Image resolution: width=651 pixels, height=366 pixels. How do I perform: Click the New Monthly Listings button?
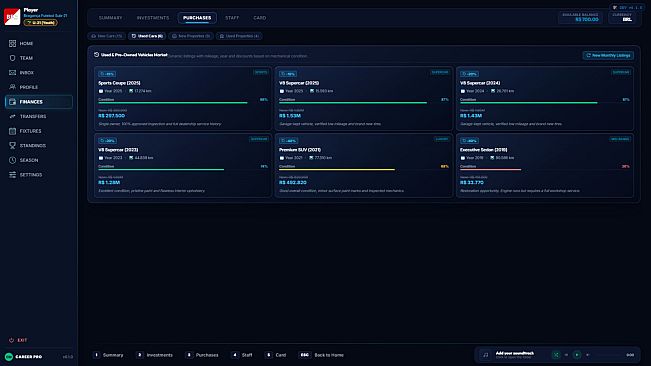608,55
